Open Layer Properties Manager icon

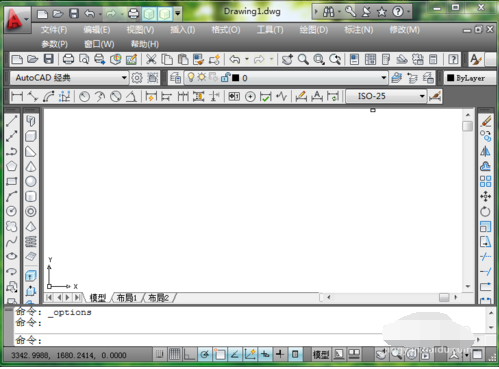point(175,78)
